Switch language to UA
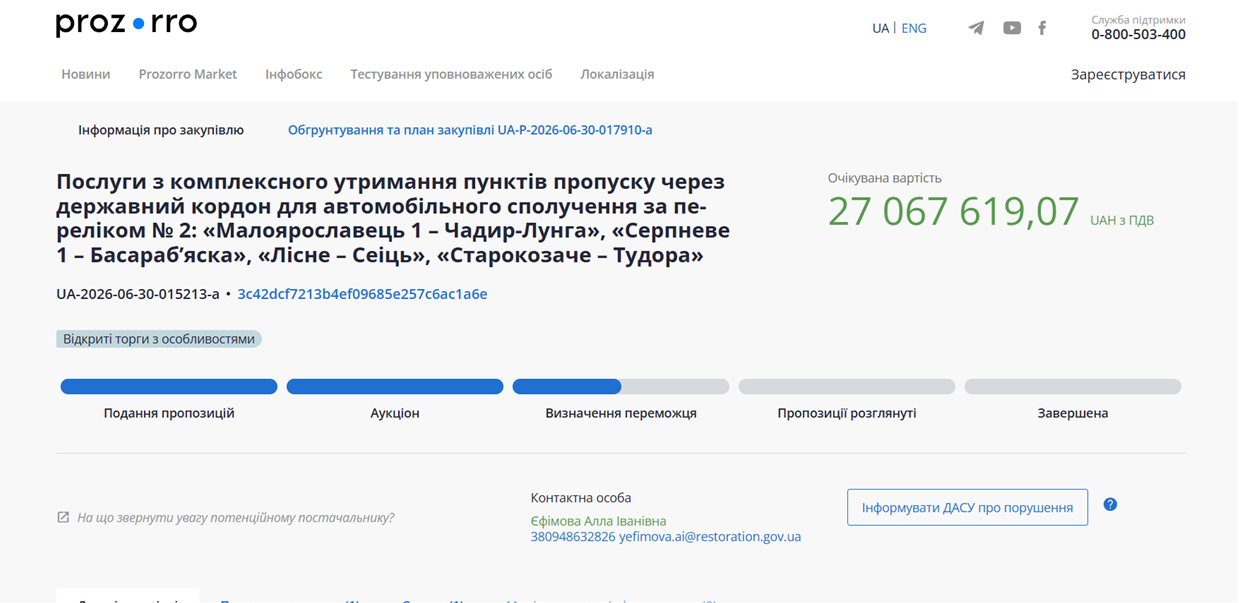Screen dimensions: 1239x603 pyautogui.click(x=880, y=28)
